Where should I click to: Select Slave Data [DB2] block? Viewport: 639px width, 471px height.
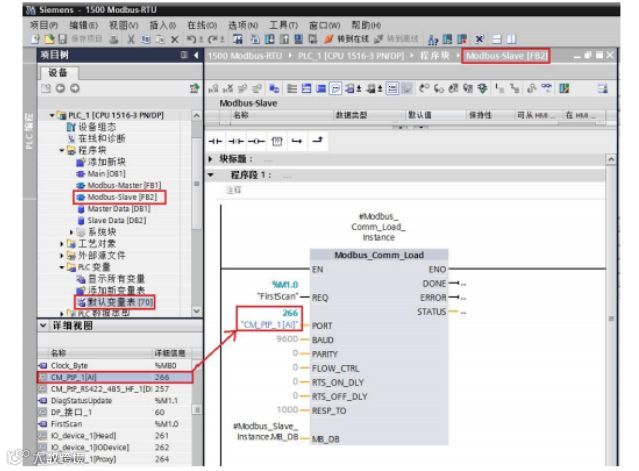click(x=117, y=220)
